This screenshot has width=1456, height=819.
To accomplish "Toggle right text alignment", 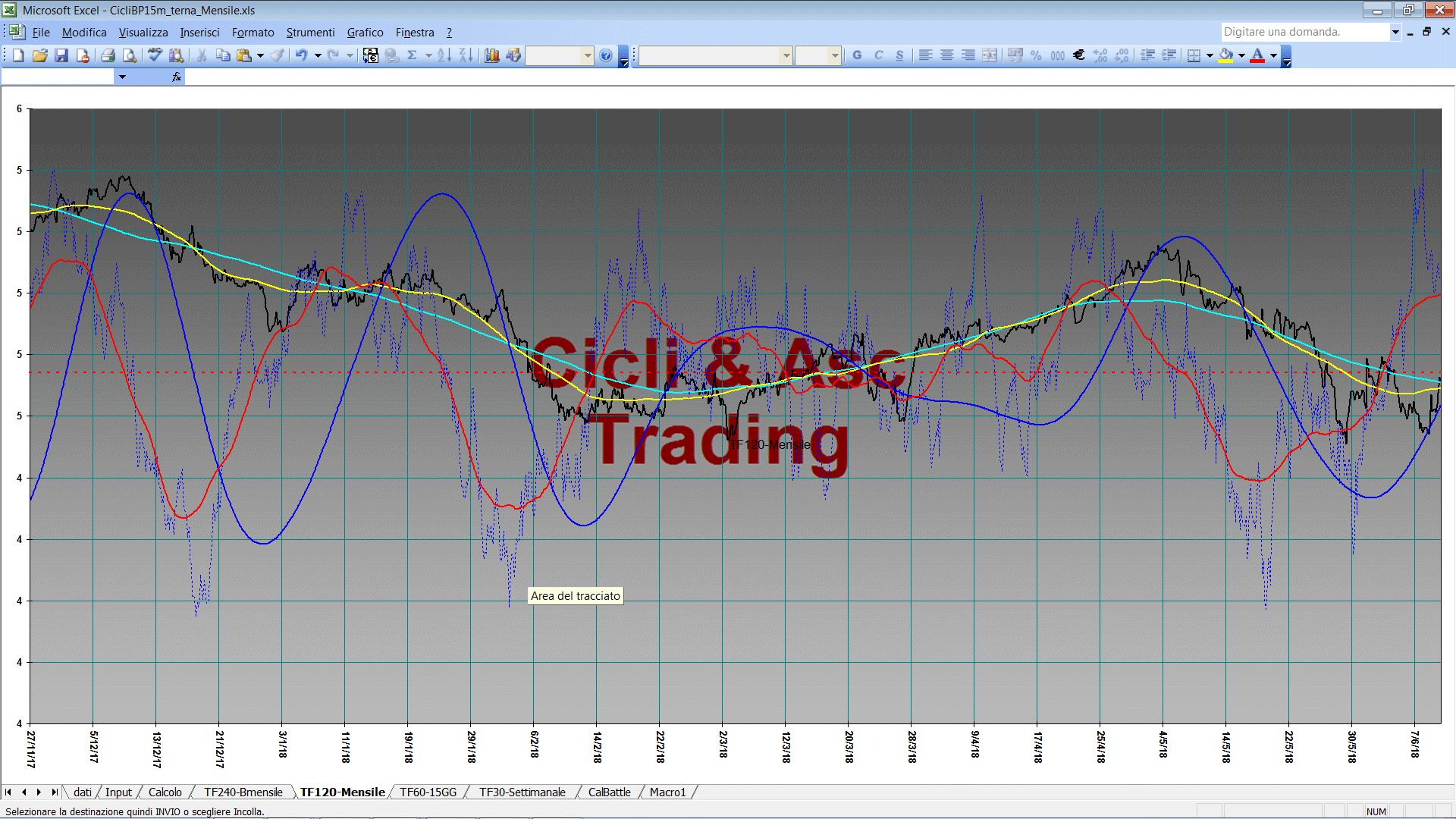I will 968,55.
